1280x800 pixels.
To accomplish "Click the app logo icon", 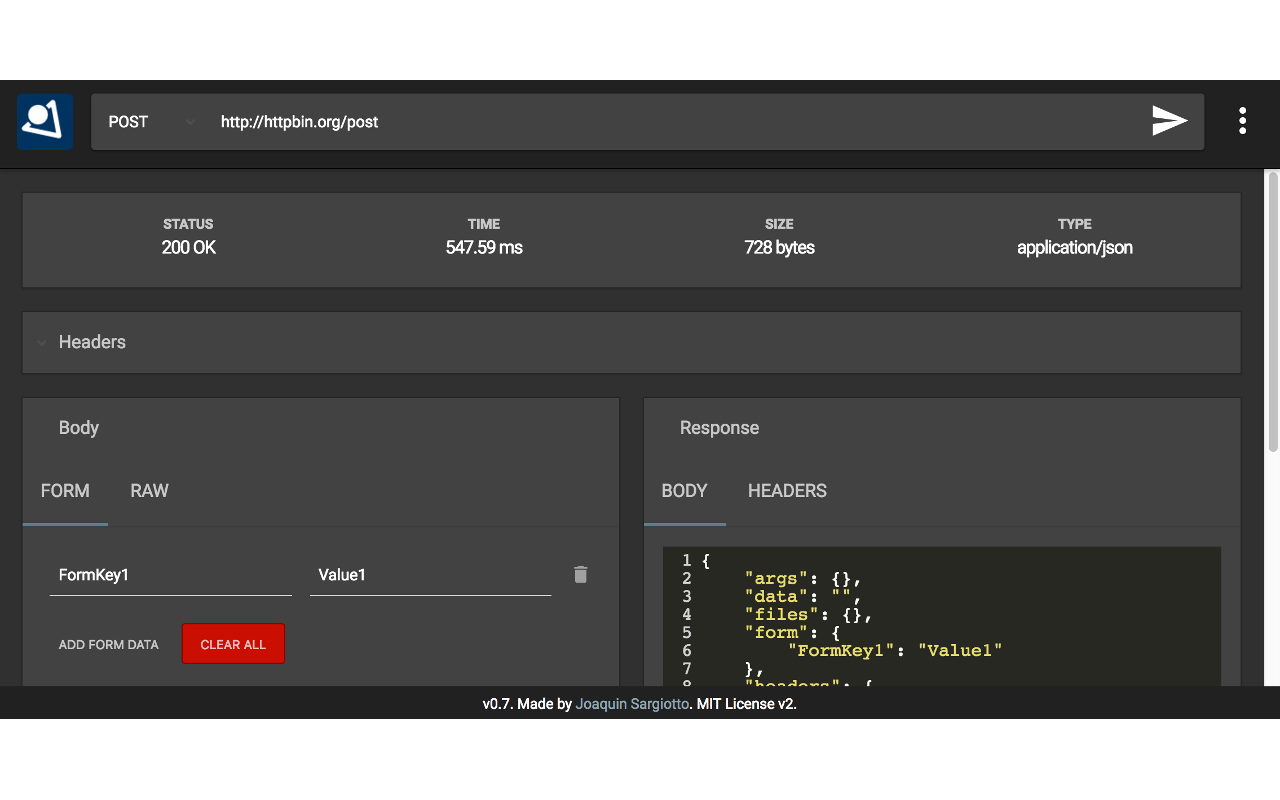I will pyautogui.click(x=45, y=122).
